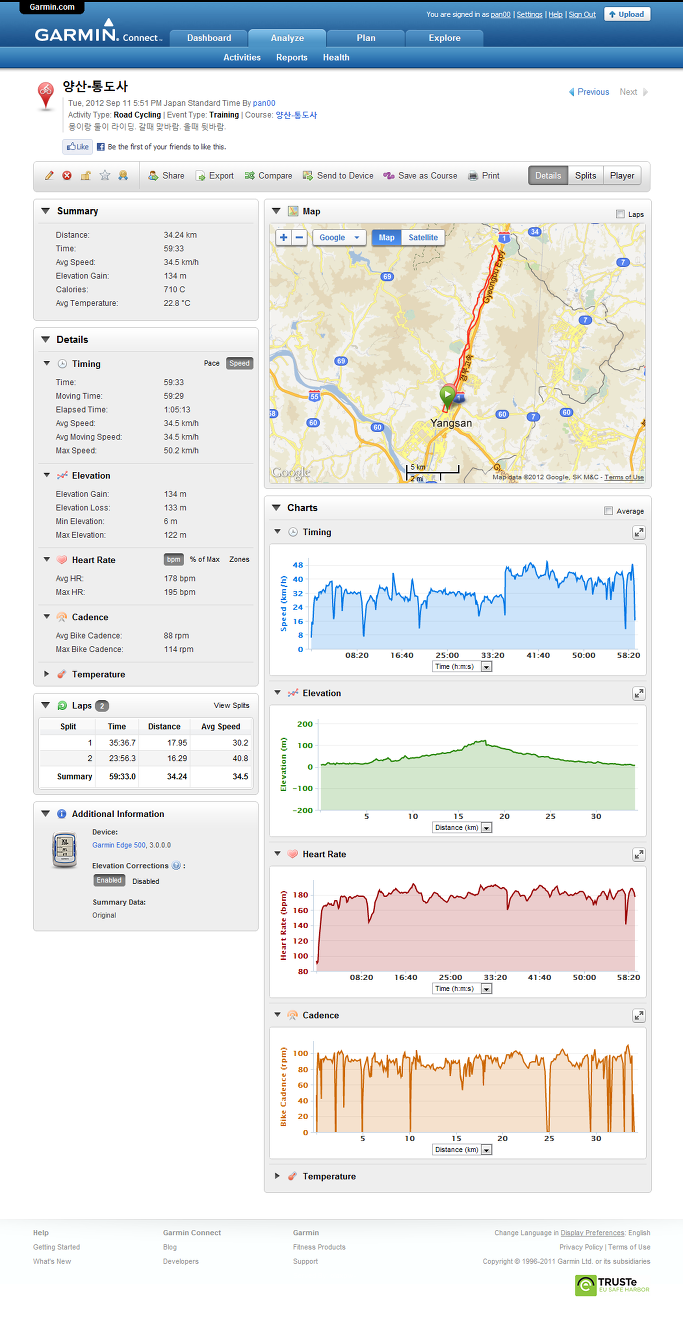The height and width of the screenshot is (1319, 683).
Task: Click the Facebook Like button
Action: coord(78,146)
